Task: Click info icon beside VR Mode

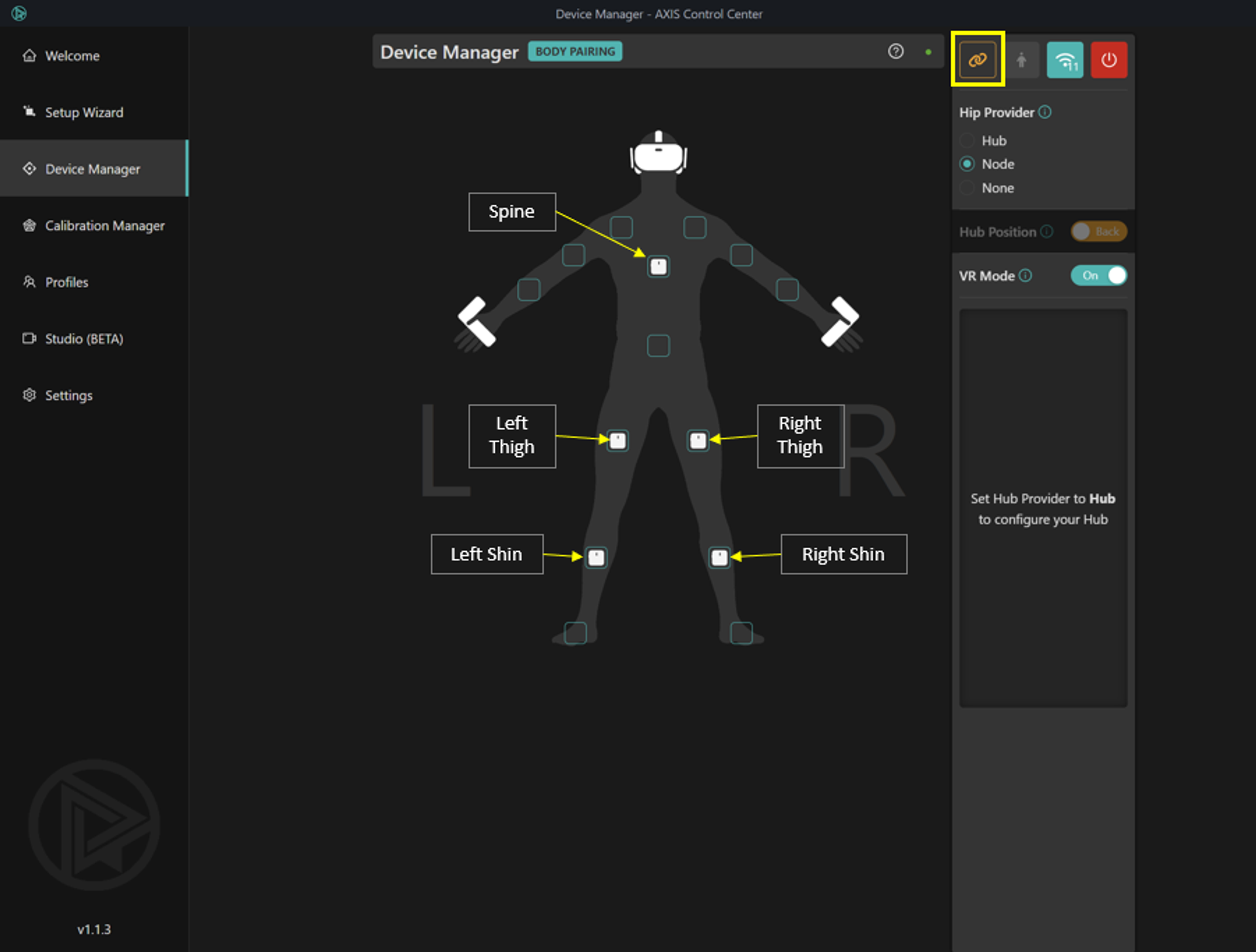Action: pyautogui.click(x=1025, y=275)
